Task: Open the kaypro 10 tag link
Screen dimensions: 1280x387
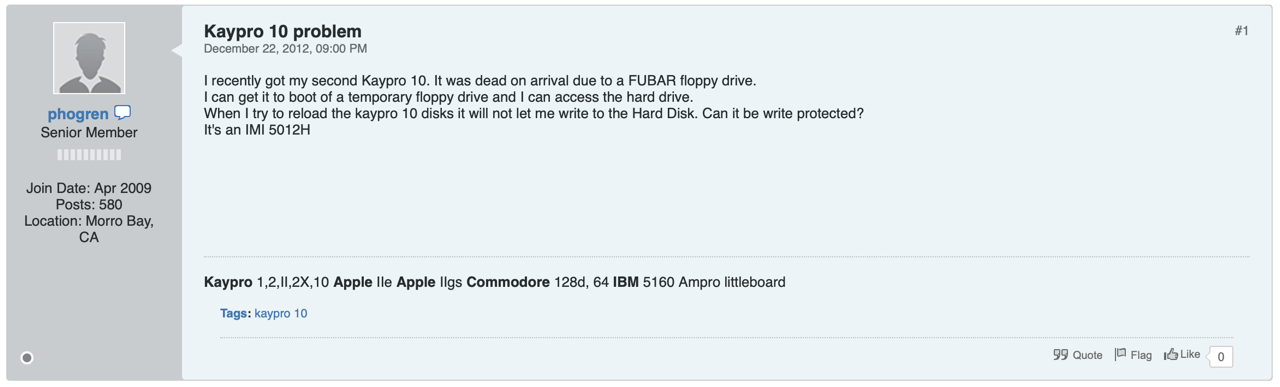Action: pos(281,313)
